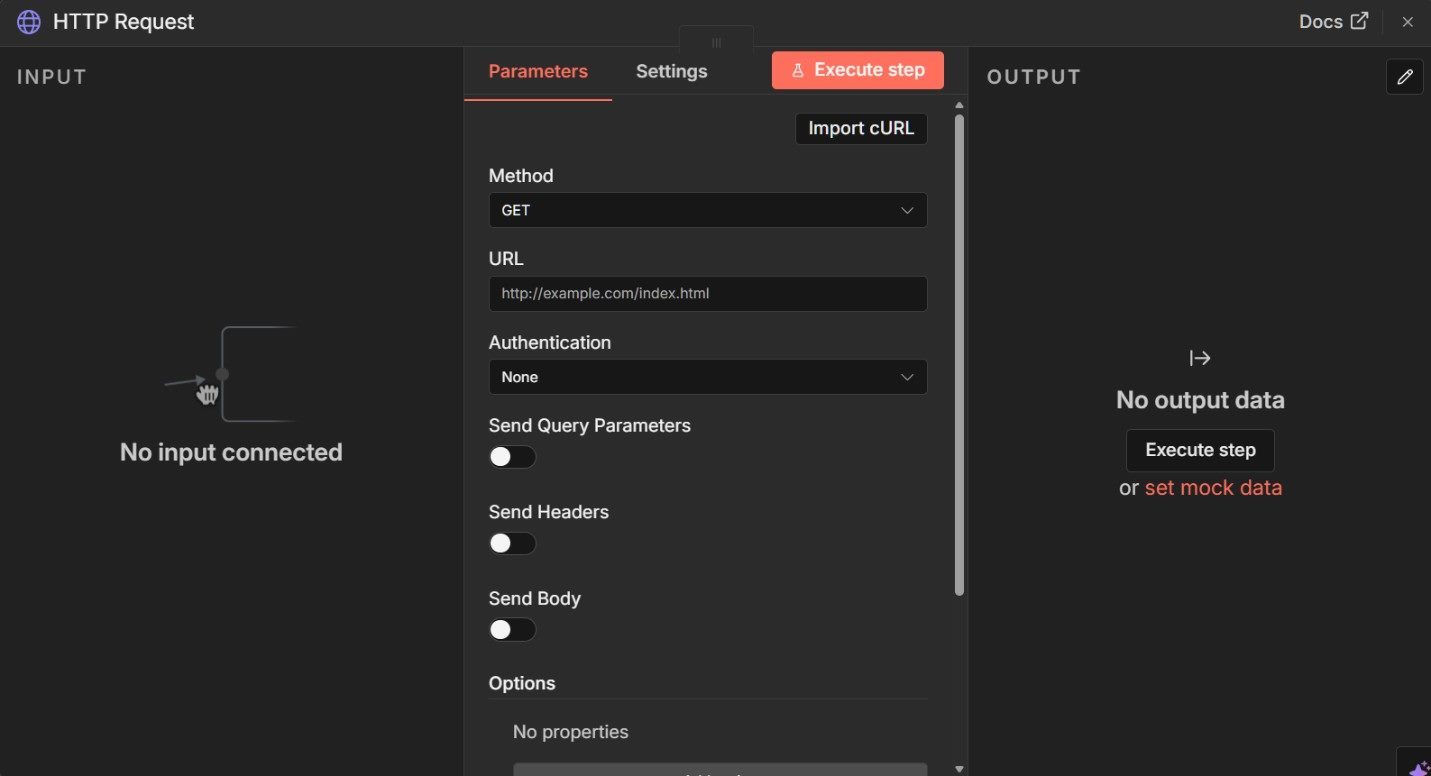Screen dimensions: 1431x776
Task: Close the HTTP Request panel with X
Action: point(1407,22)
